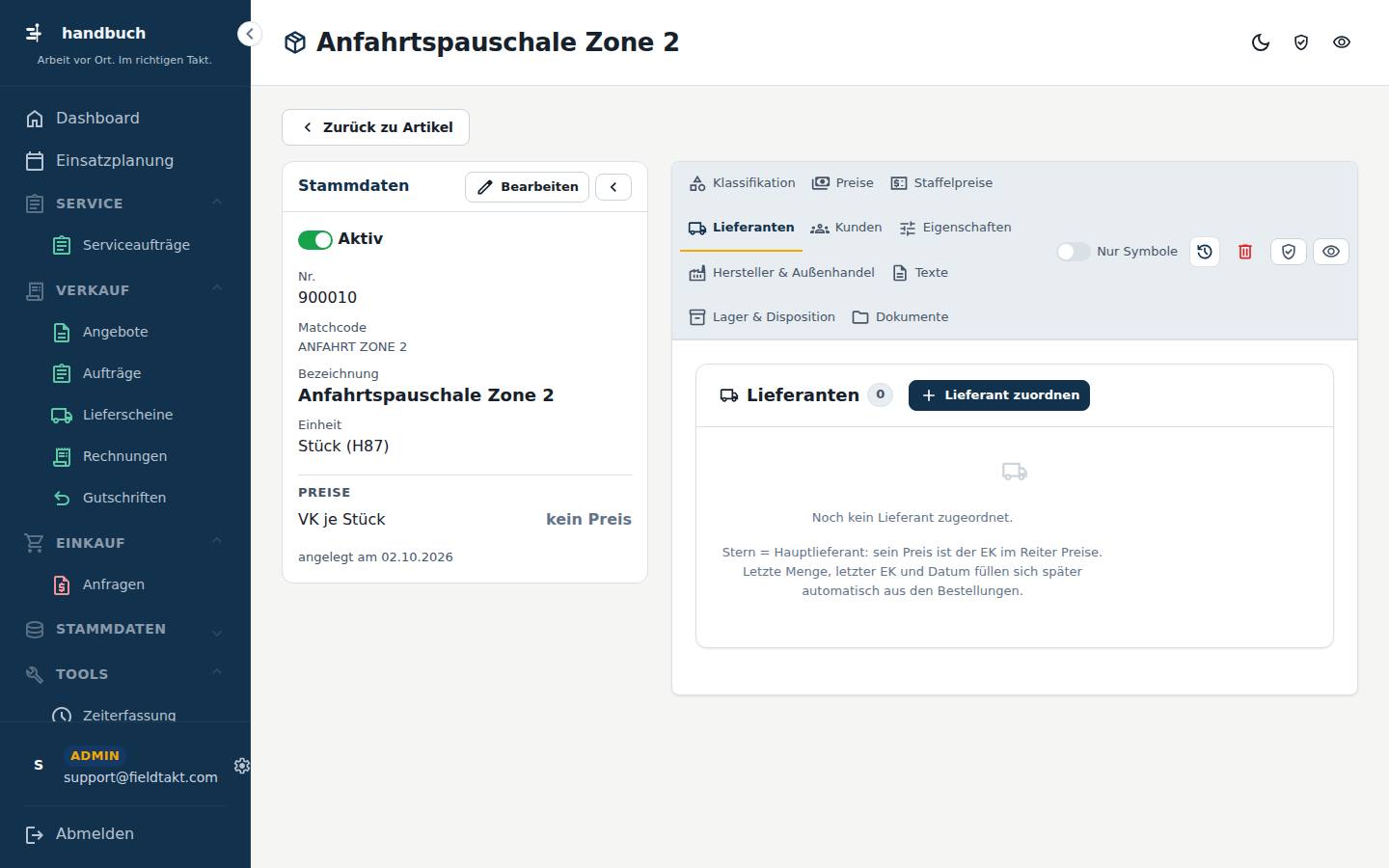Screen dimensions: 1389x868
Task: Click Bearbeiten to edit Stammdaten
Action: click(527, 187)
